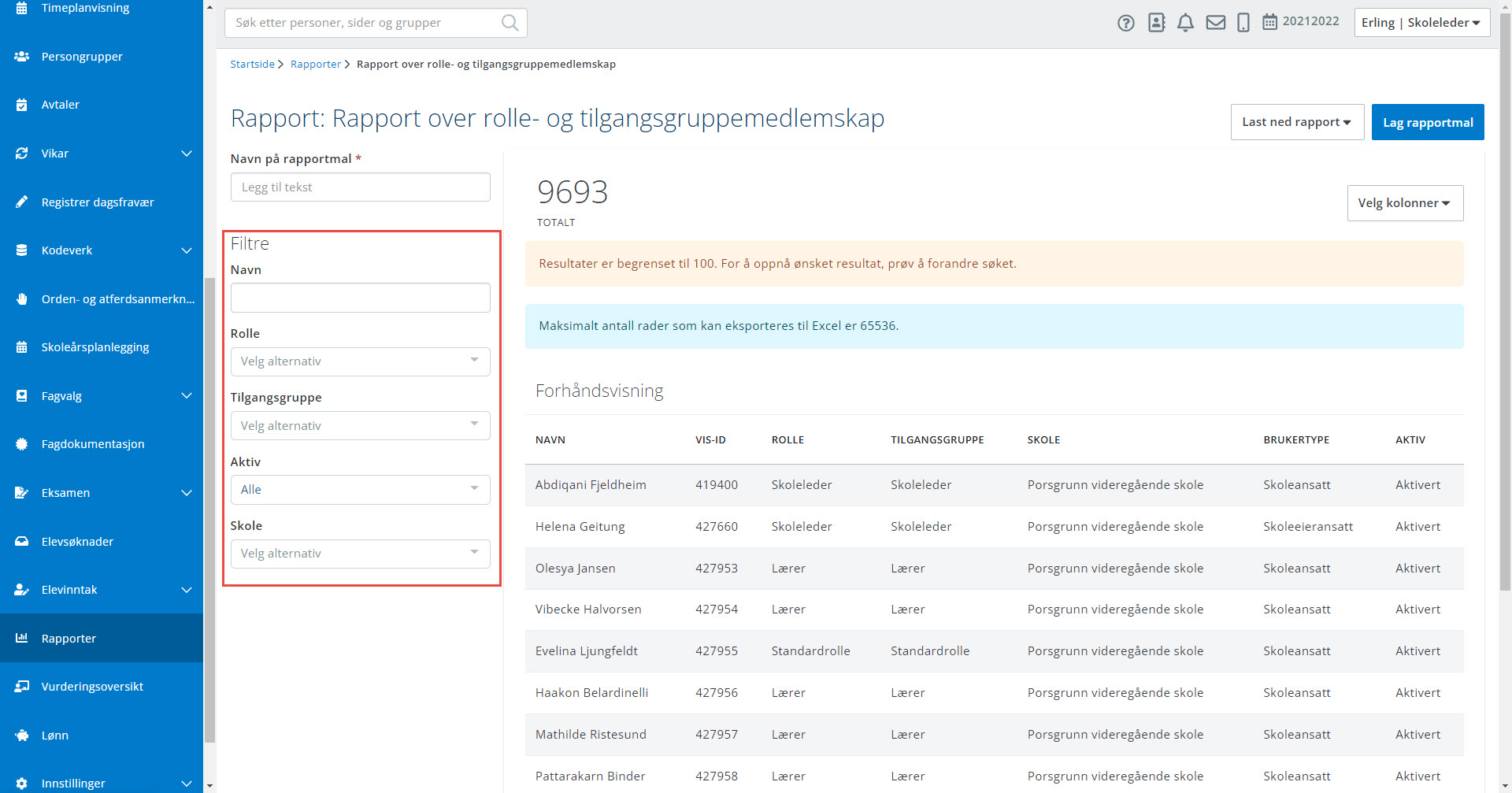Screen dimensions: 1512x793
Task: Click the Elevinntak user-check icon
Action: [x=22, y=590]
